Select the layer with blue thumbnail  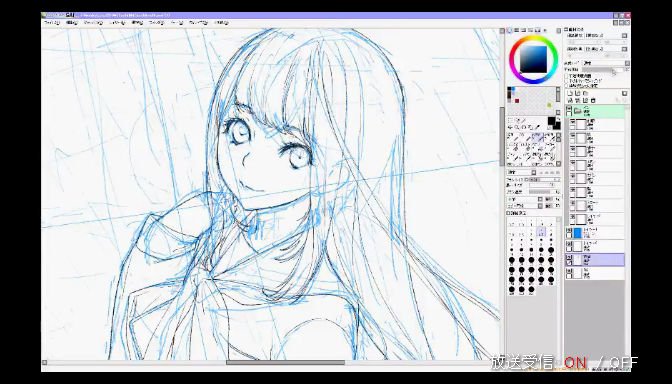click(x=595, y=233)
